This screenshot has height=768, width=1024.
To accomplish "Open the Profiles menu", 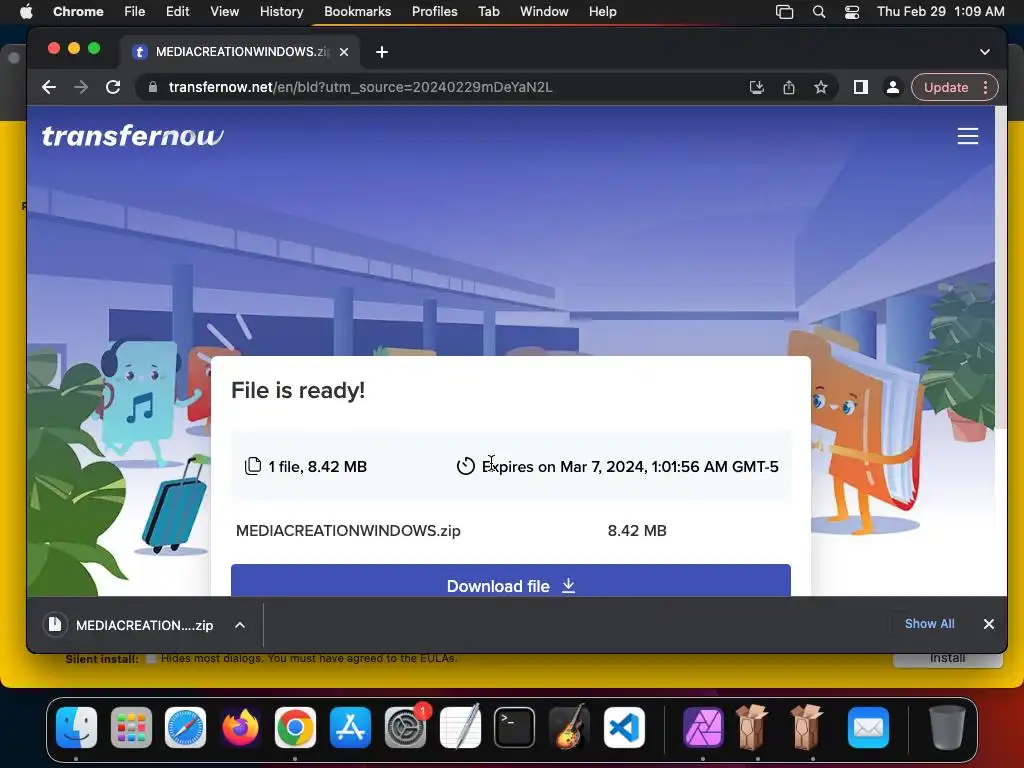I will point(434,11).
